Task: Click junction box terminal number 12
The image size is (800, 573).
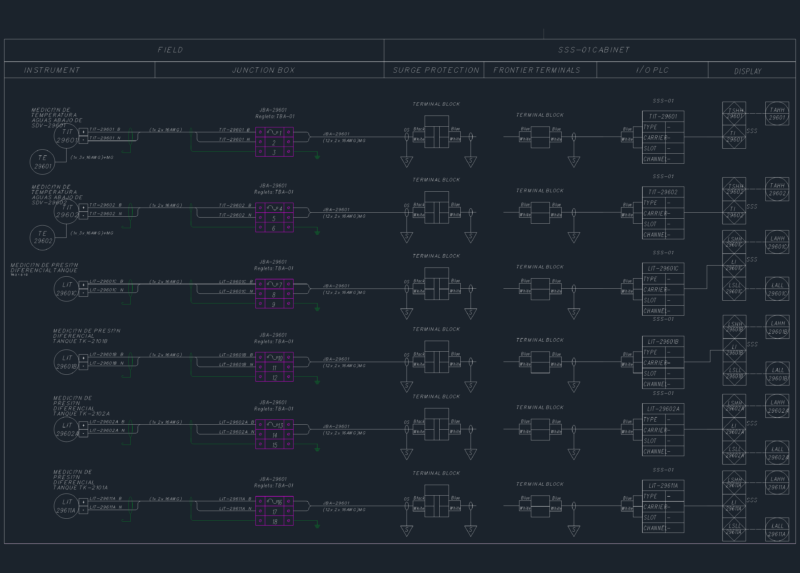Action: 274,377
